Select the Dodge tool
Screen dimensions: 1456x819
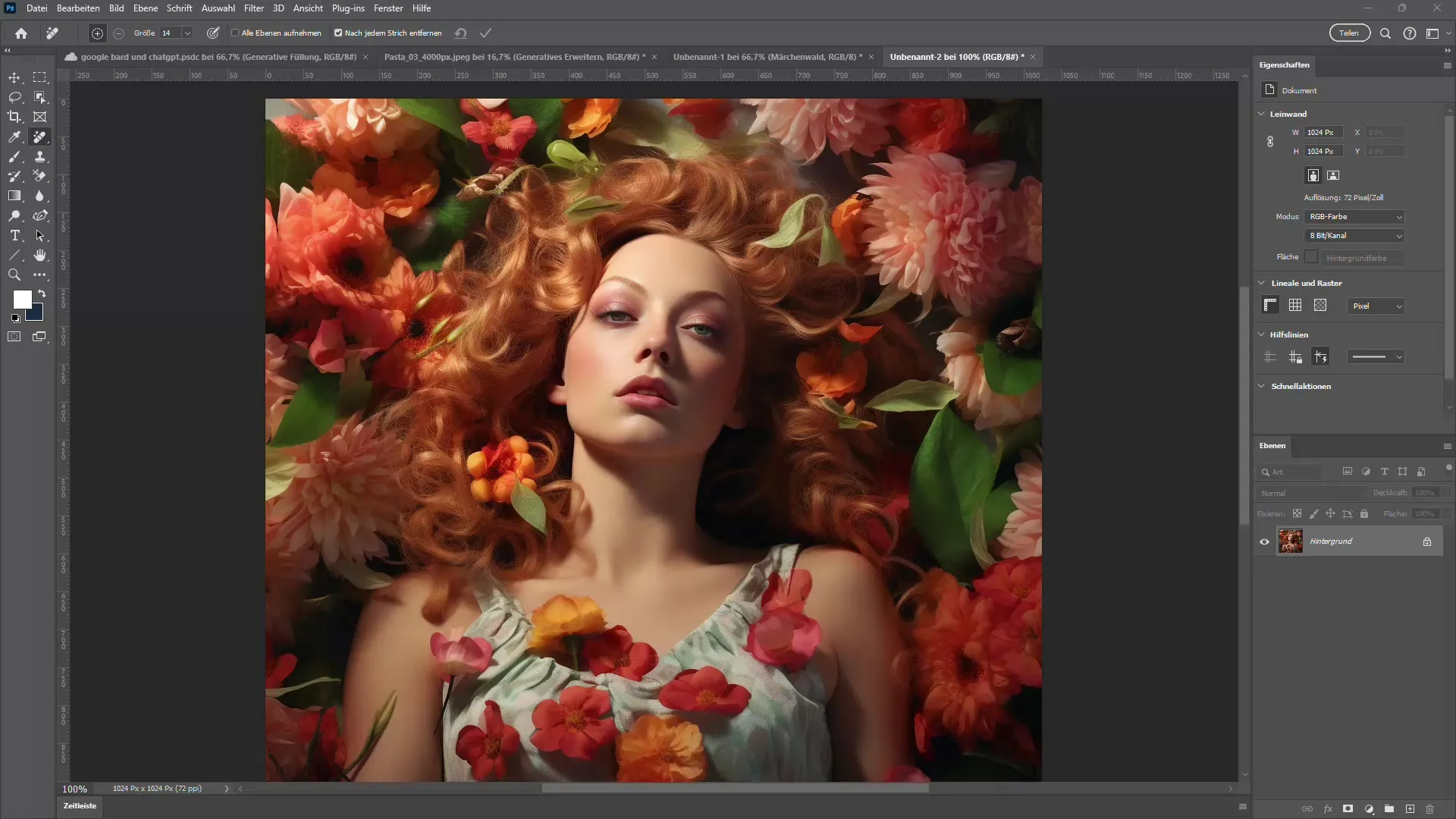(14, 215)
